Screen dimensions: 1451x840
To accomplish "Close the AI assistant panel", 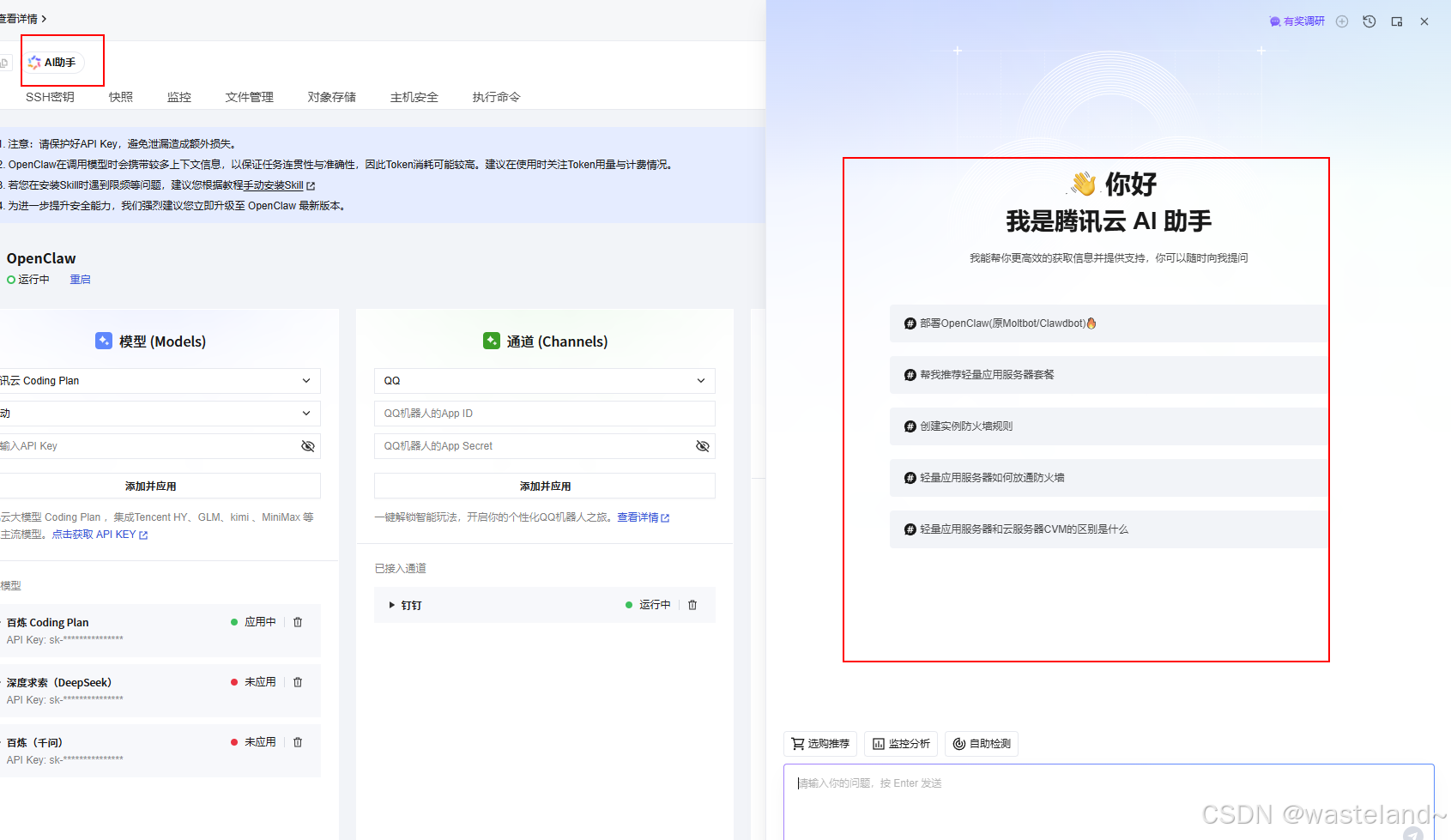I will click(x=1424, y=21).
